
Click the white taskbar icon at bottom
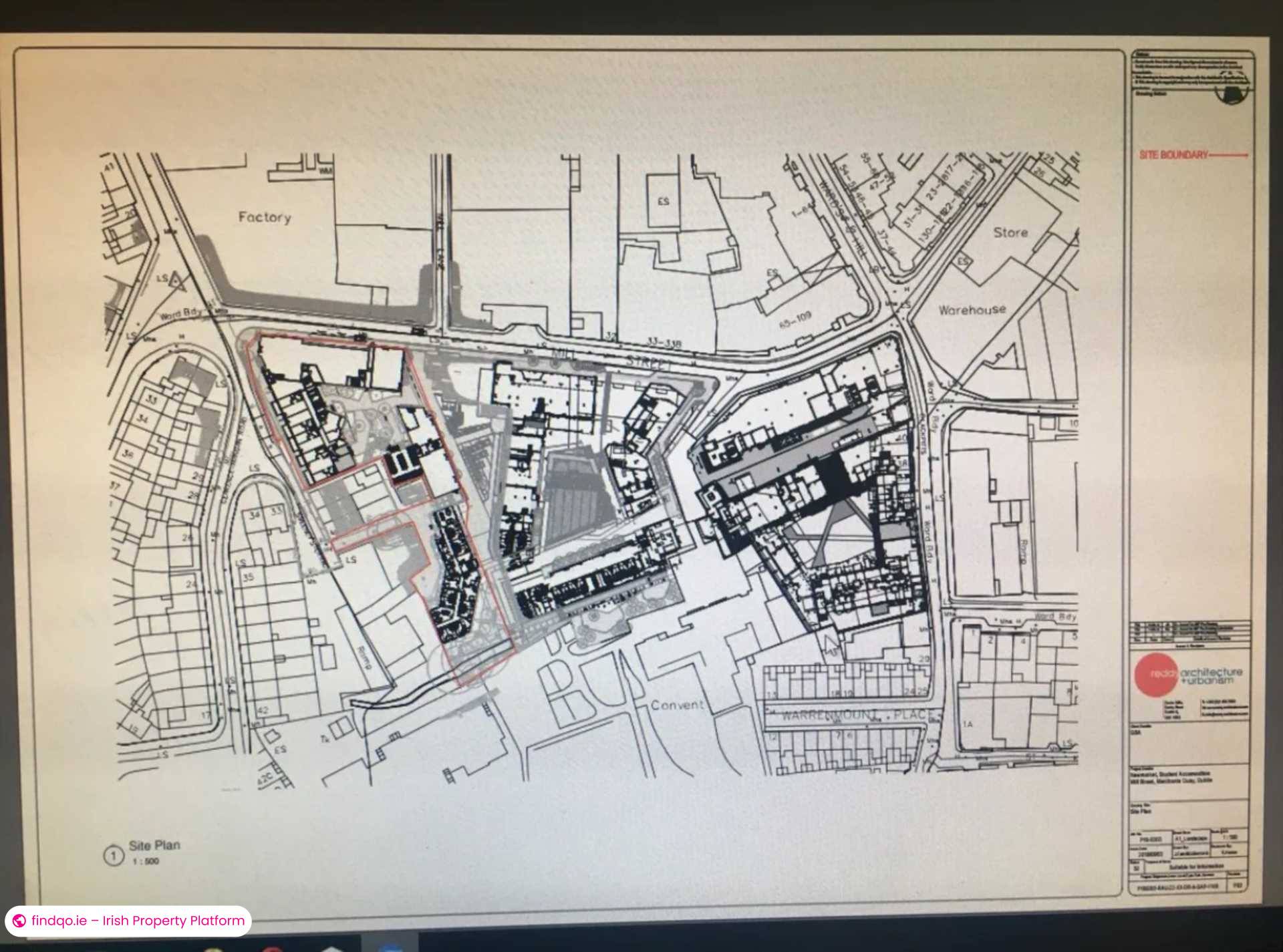tap(332, 949)
